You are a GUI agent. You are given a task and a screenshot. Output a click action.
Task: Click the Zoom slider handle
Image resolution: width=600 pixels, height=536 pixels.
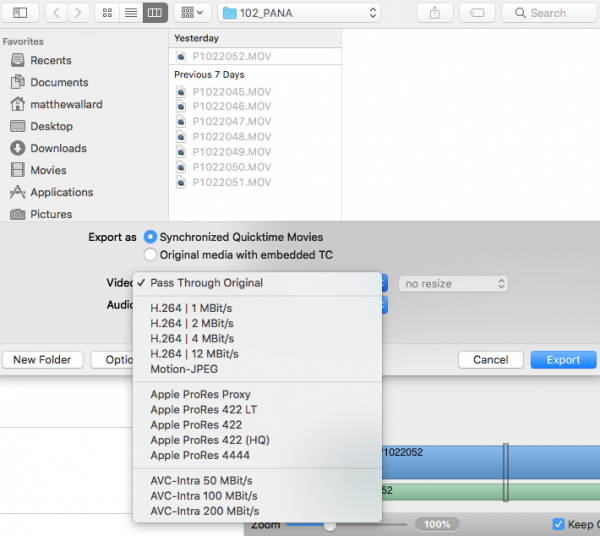point(329,524)
